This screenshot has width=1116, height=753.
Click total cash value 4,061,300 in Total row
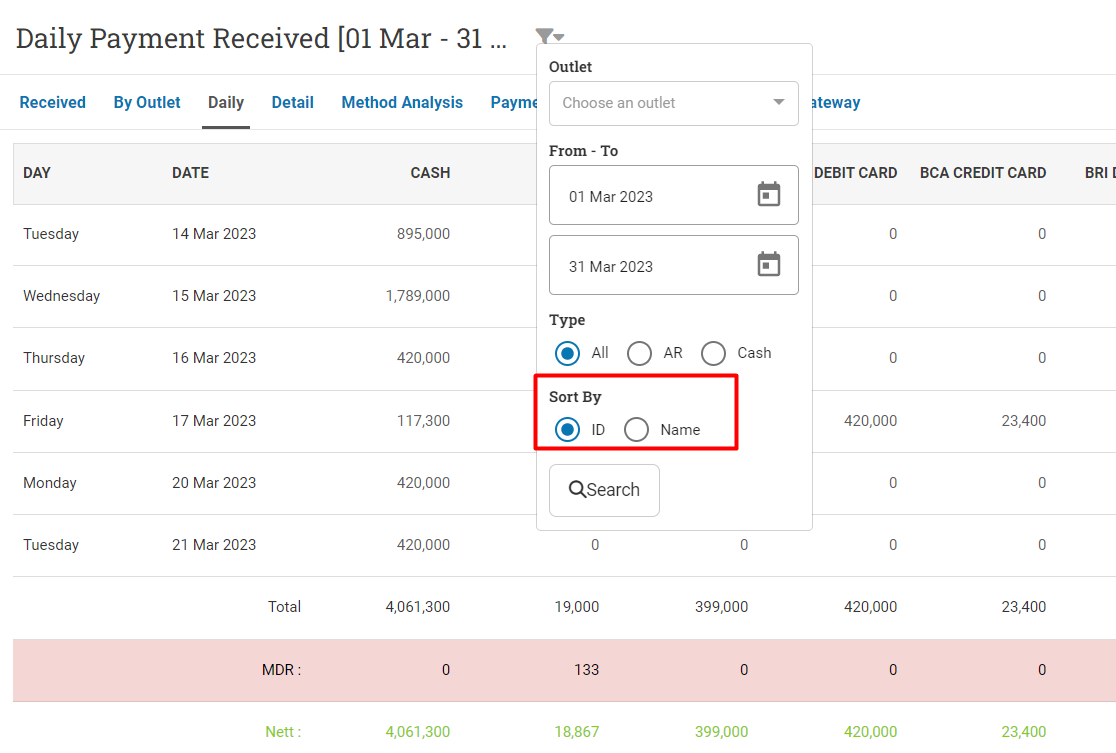point(418,607)
